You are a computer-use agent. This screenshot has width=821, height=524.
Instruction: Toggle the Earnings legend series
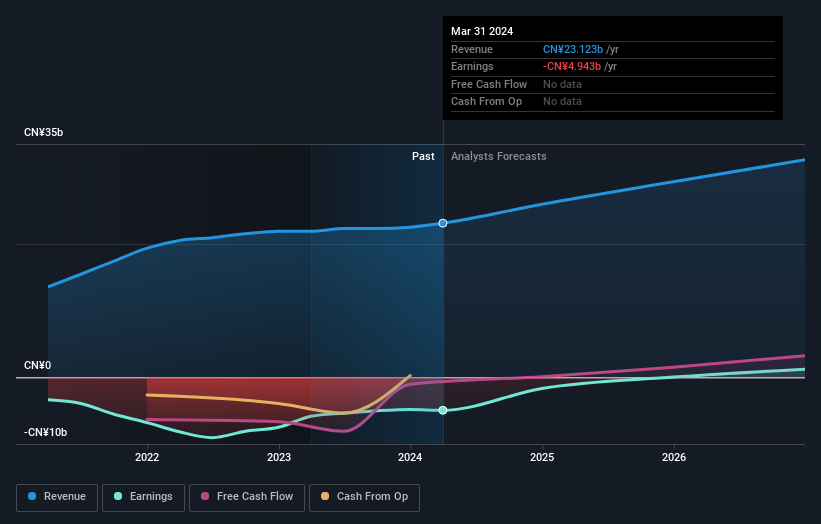[x=143, y=497]
